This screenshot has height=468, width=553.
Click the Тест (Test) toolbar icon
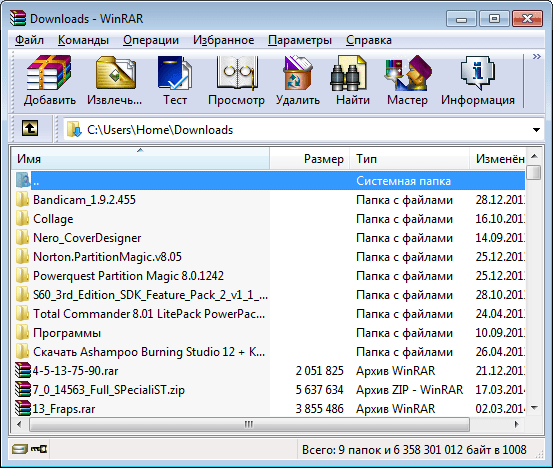pyautogui.click(x=175, y=73)
